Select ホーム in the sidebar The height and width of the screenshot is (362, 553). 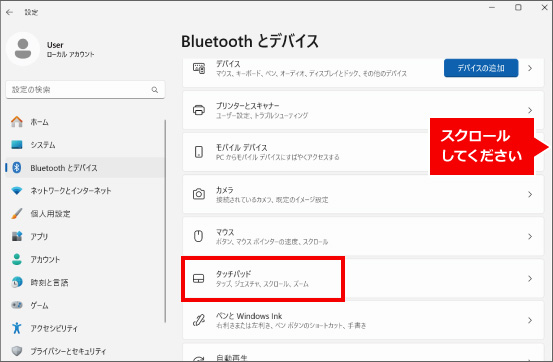tap(85, 122)
